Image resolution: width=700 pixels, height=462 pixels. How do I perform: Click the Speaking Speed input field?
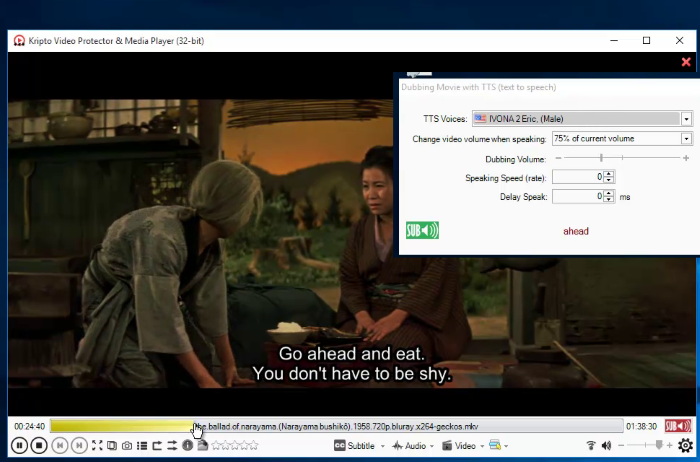click(x=578, y=177)
